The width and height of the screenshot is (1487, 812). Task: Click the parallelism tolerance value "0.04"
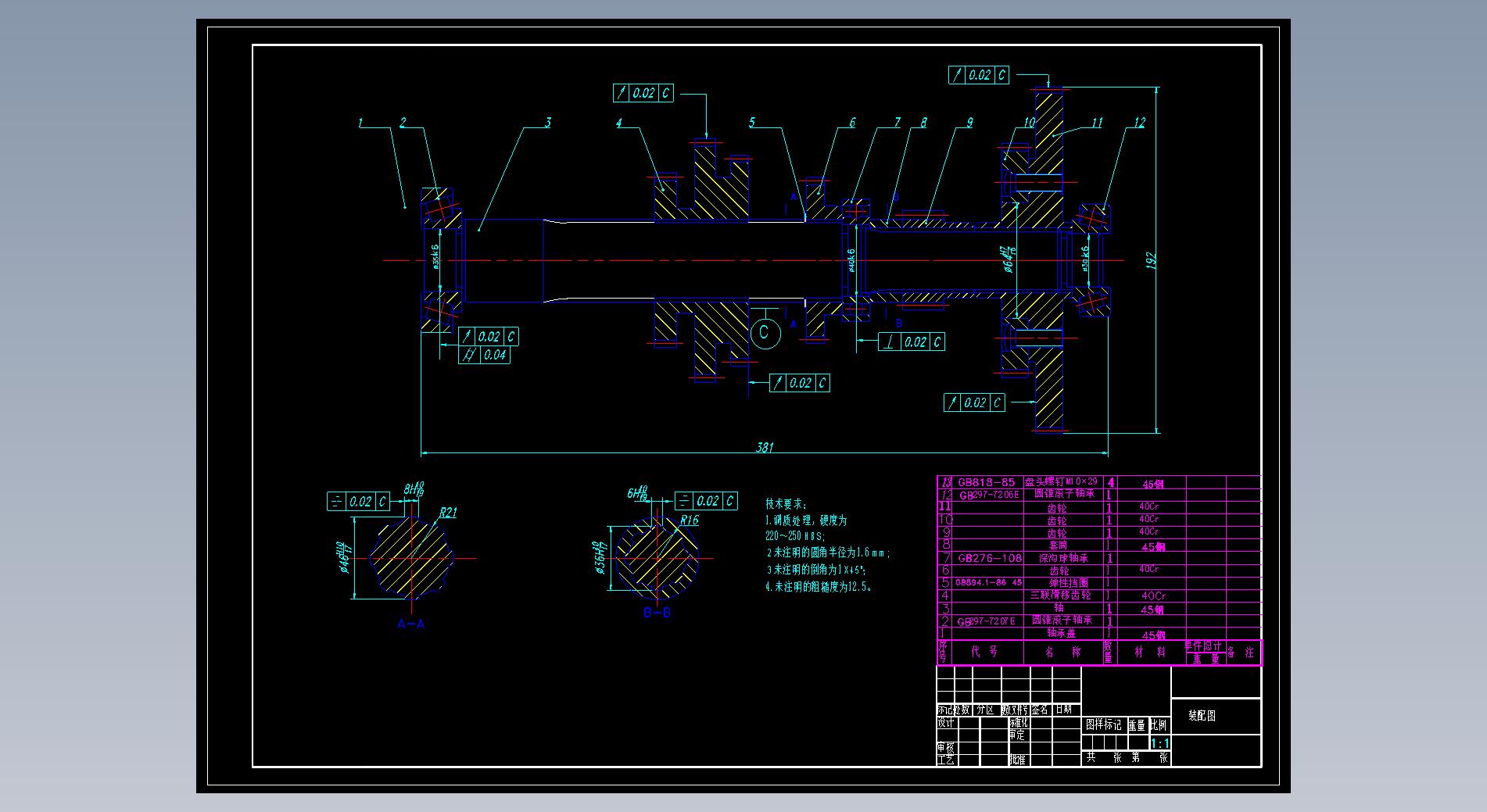tap(495, 355)
